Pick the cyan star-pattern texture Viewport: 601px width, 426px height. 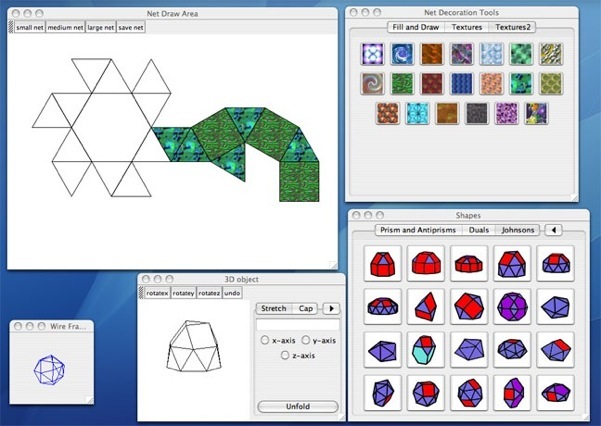pyautogui.click(x=417, y=113)
